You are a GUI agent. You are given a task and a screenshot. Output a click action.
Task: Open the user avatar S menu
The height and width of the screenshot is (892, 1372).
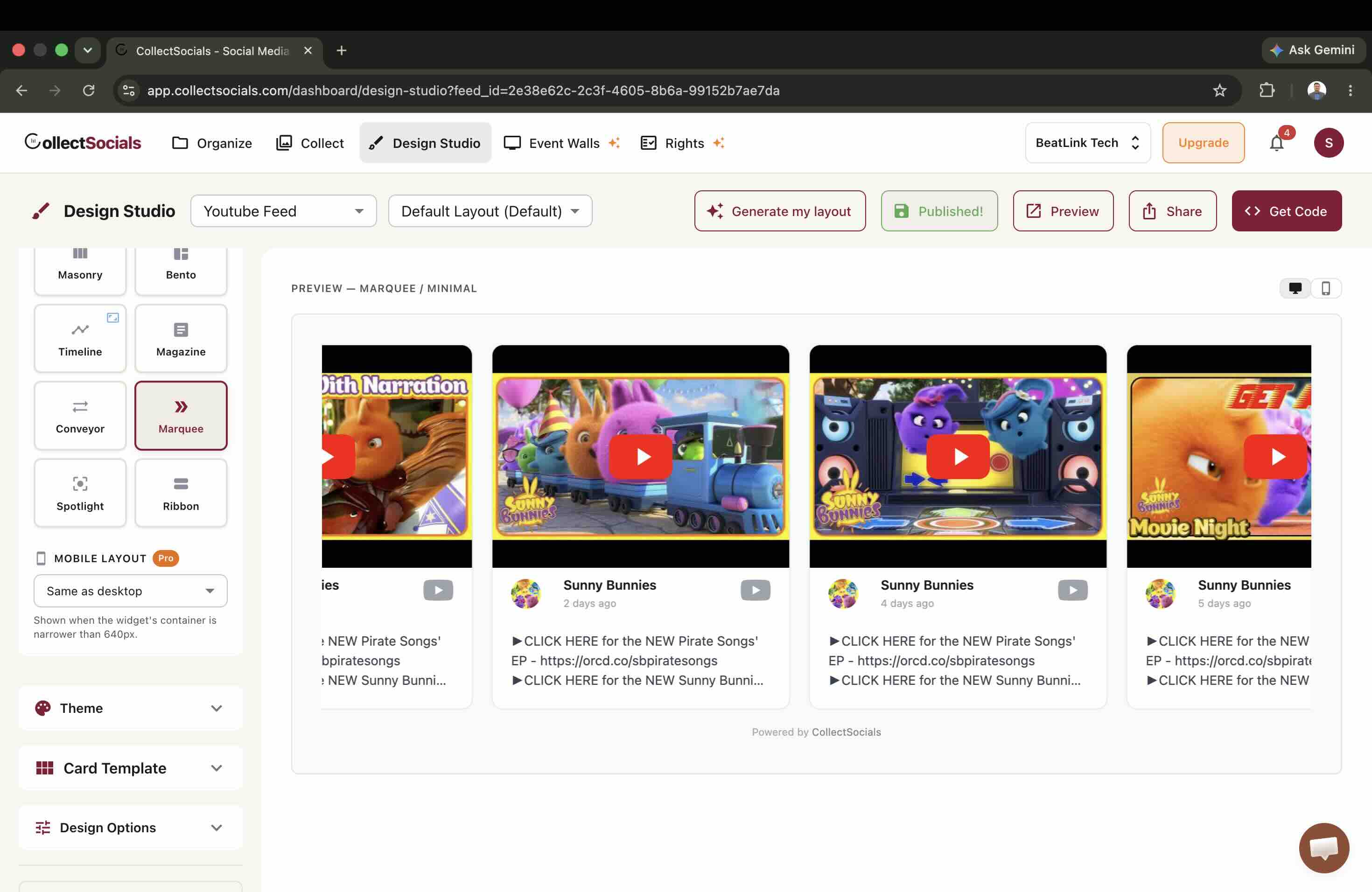(x=1329, y=143)
